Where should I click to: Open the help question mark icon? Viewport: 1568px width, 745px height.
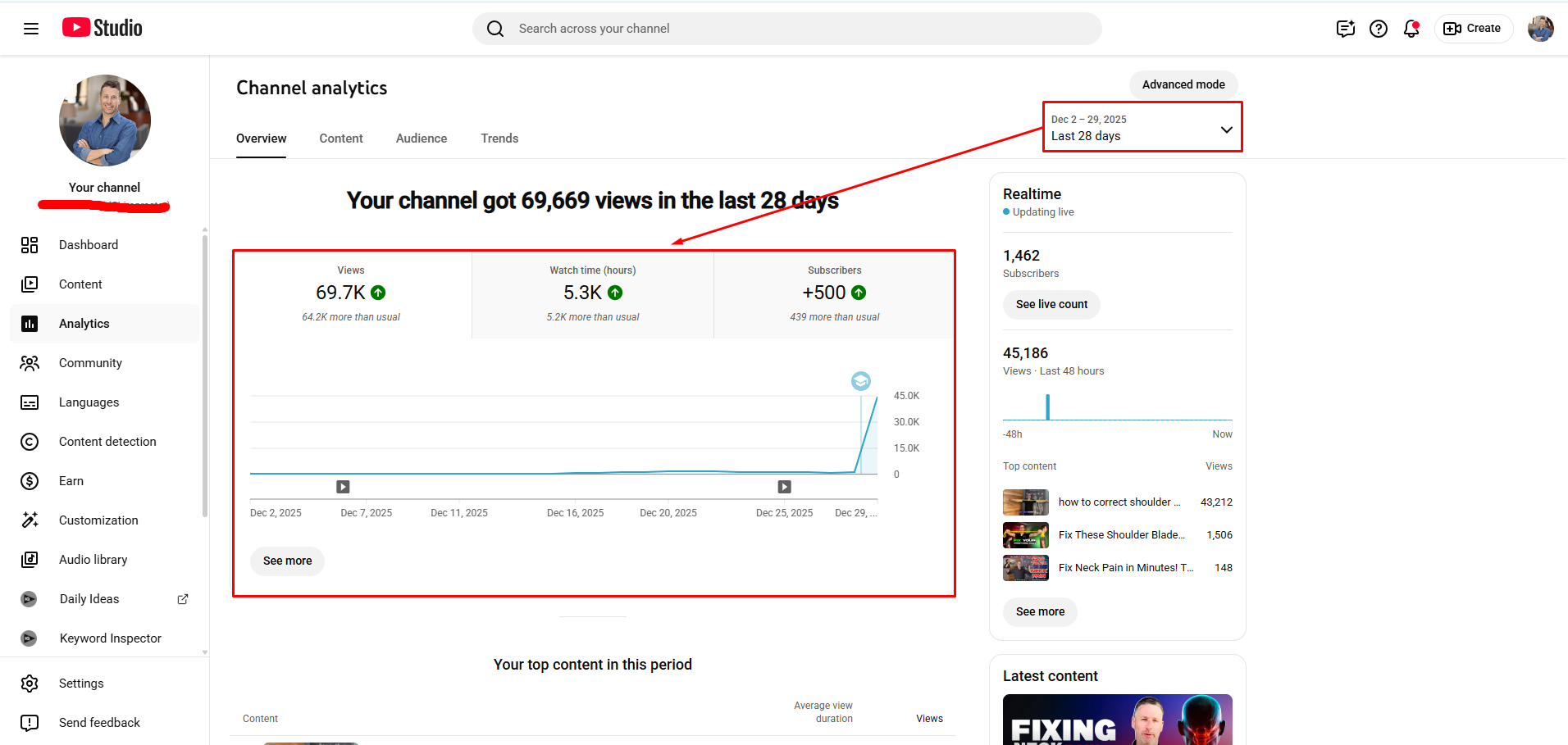tap(1379, 29)
